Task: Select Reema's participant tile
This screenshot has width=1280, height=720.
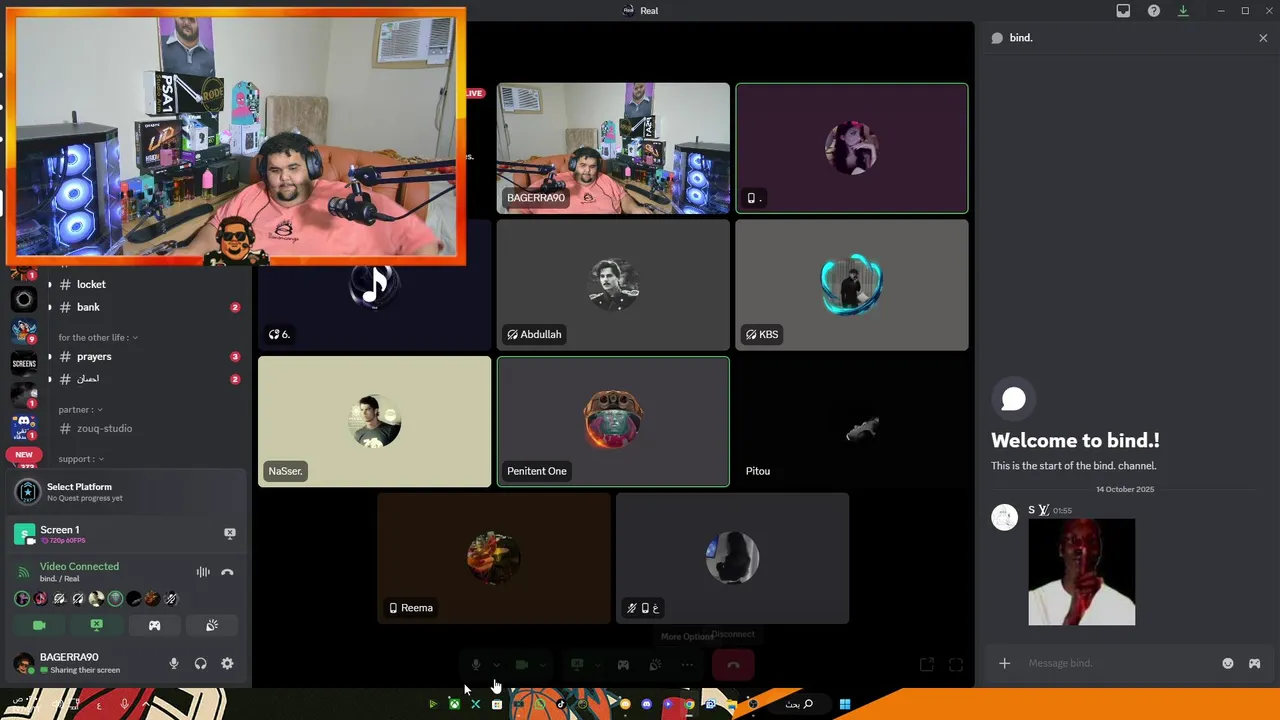Action: point(494,558)
